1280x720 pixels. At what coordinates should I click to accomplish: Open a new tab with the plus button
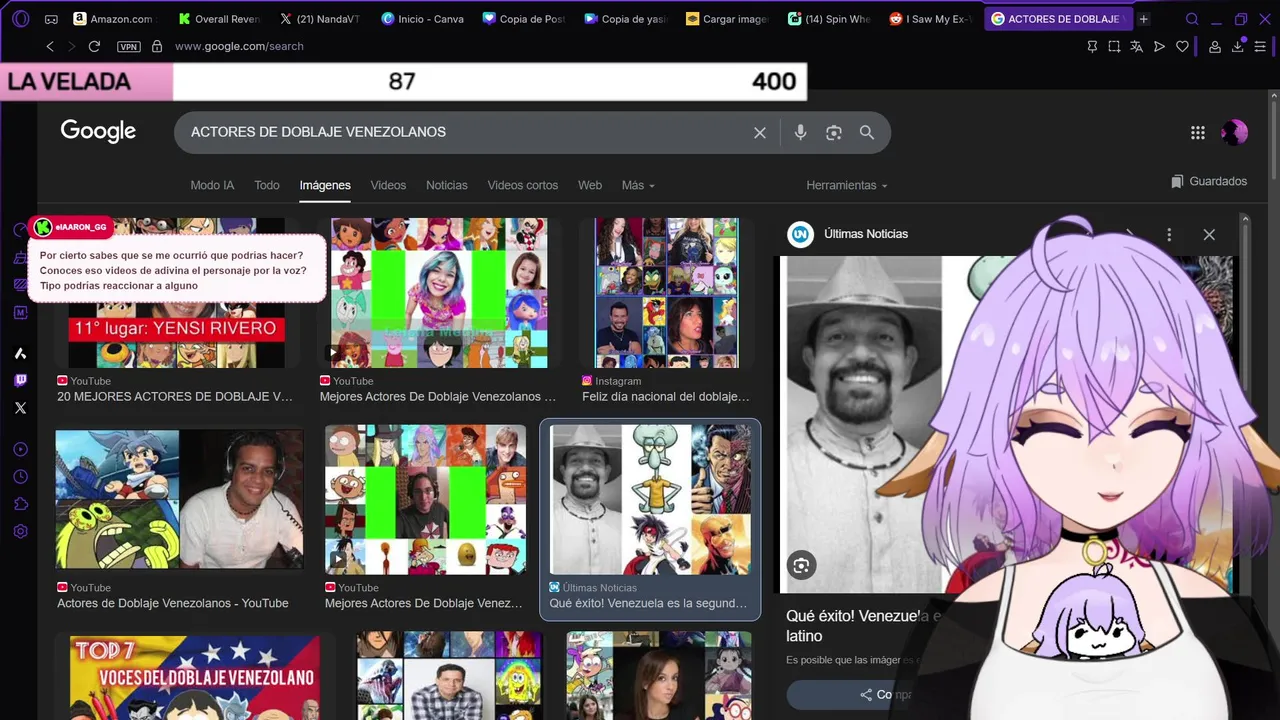click(x=1144, y=19)
